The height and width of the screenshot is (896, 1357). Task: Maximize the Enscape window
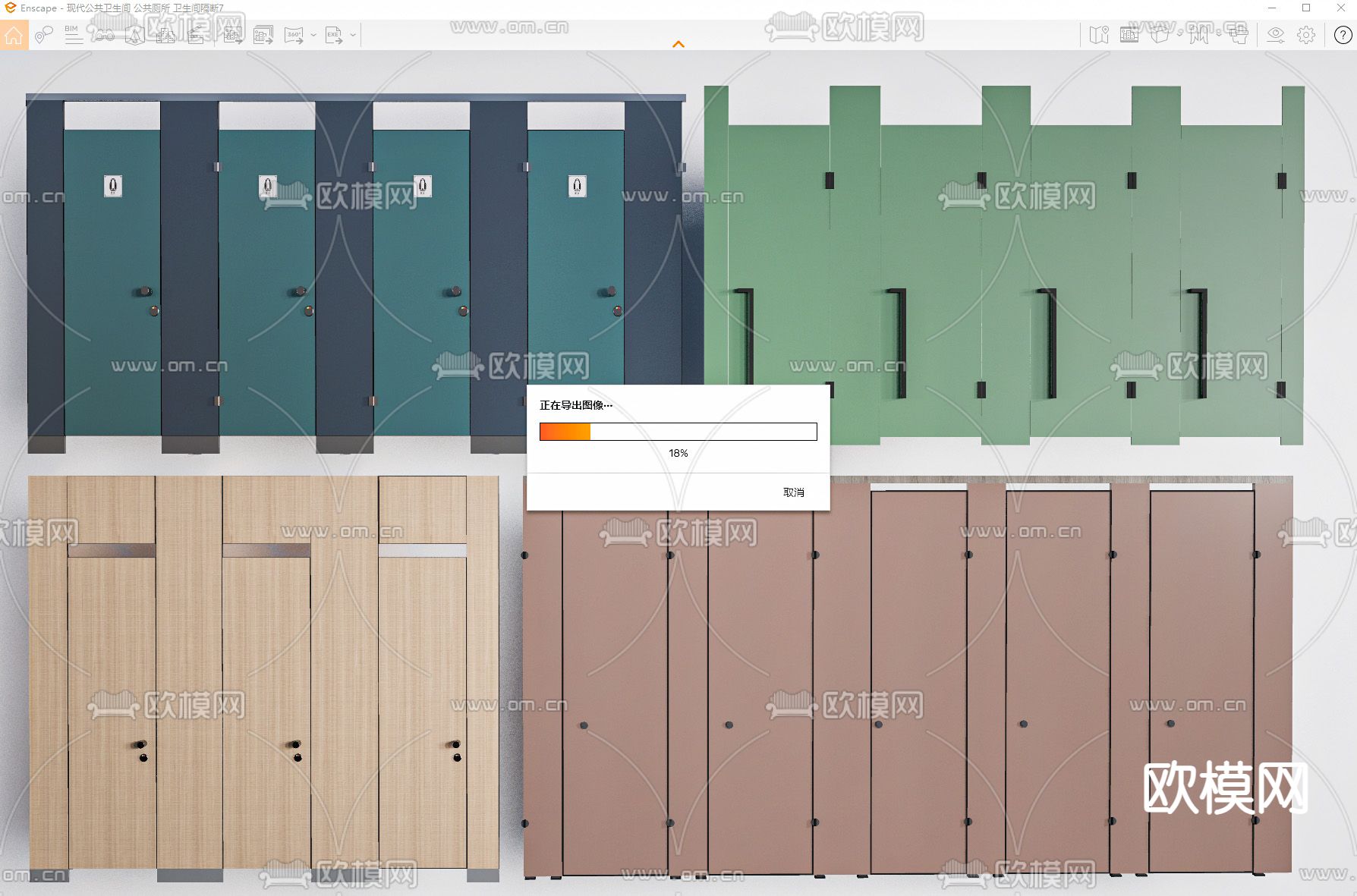click(1306, 8)
